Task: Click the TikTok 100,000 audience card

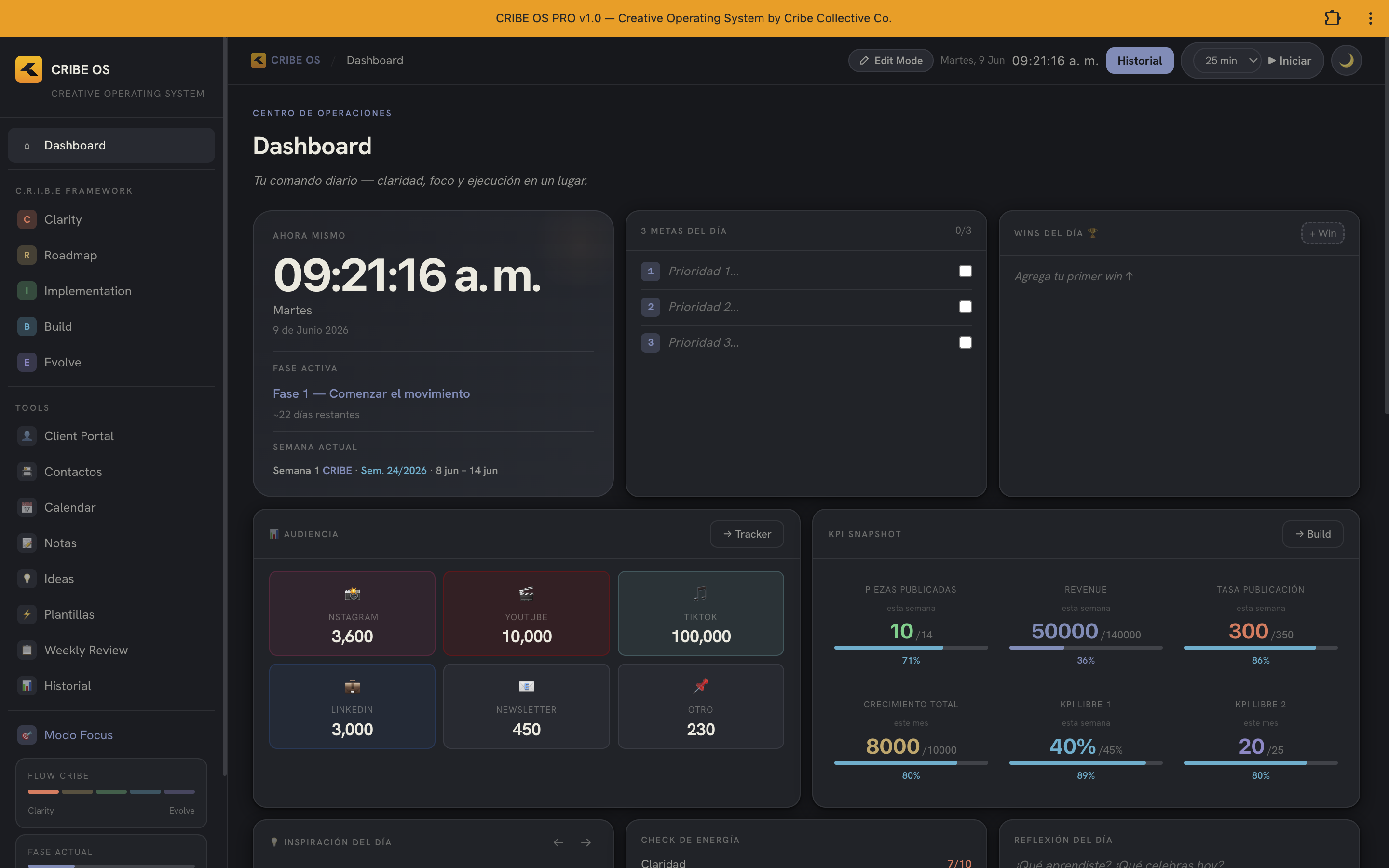Action: pos(700,613)
